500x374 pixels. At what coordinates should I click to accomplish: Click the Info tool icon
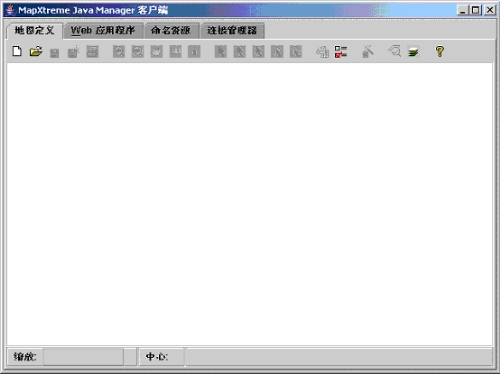tap(194, 52)
